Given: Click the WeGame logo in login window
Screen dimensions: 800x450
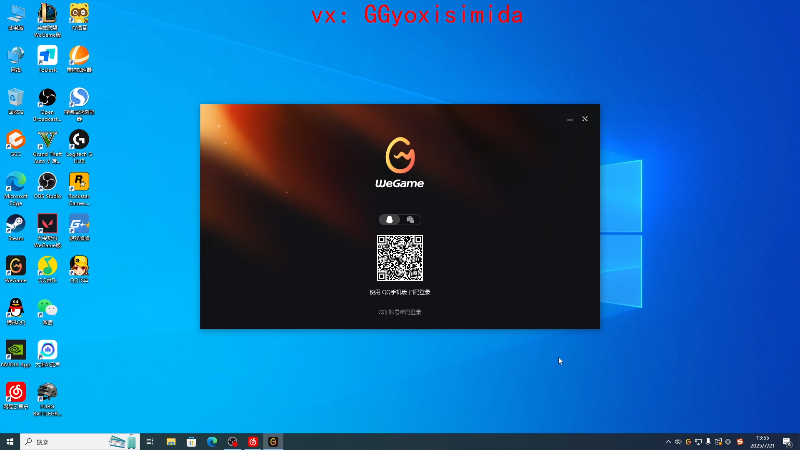Looking at the screenshot, I should click(x=399, y=162).
